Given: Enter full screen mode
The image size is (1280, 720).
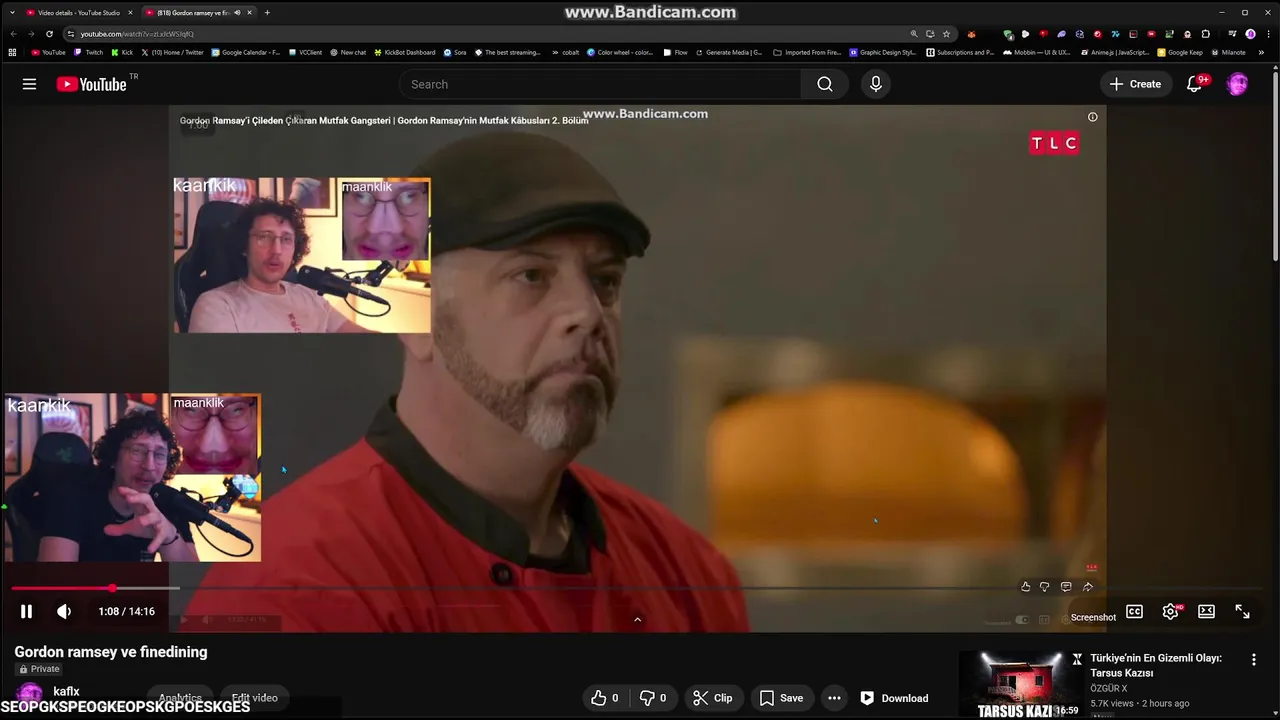Looking at the screenshot, I should [x=1242, y=611].
